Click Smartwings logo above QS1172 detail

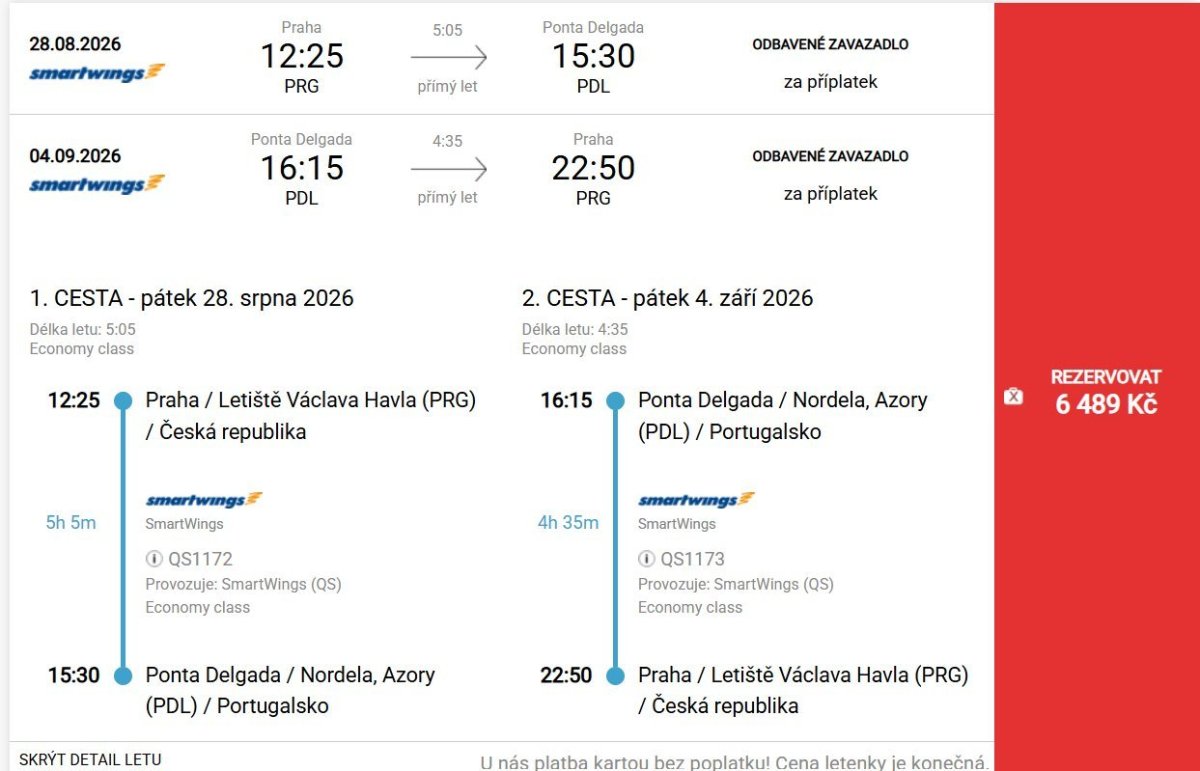(204, 500)
